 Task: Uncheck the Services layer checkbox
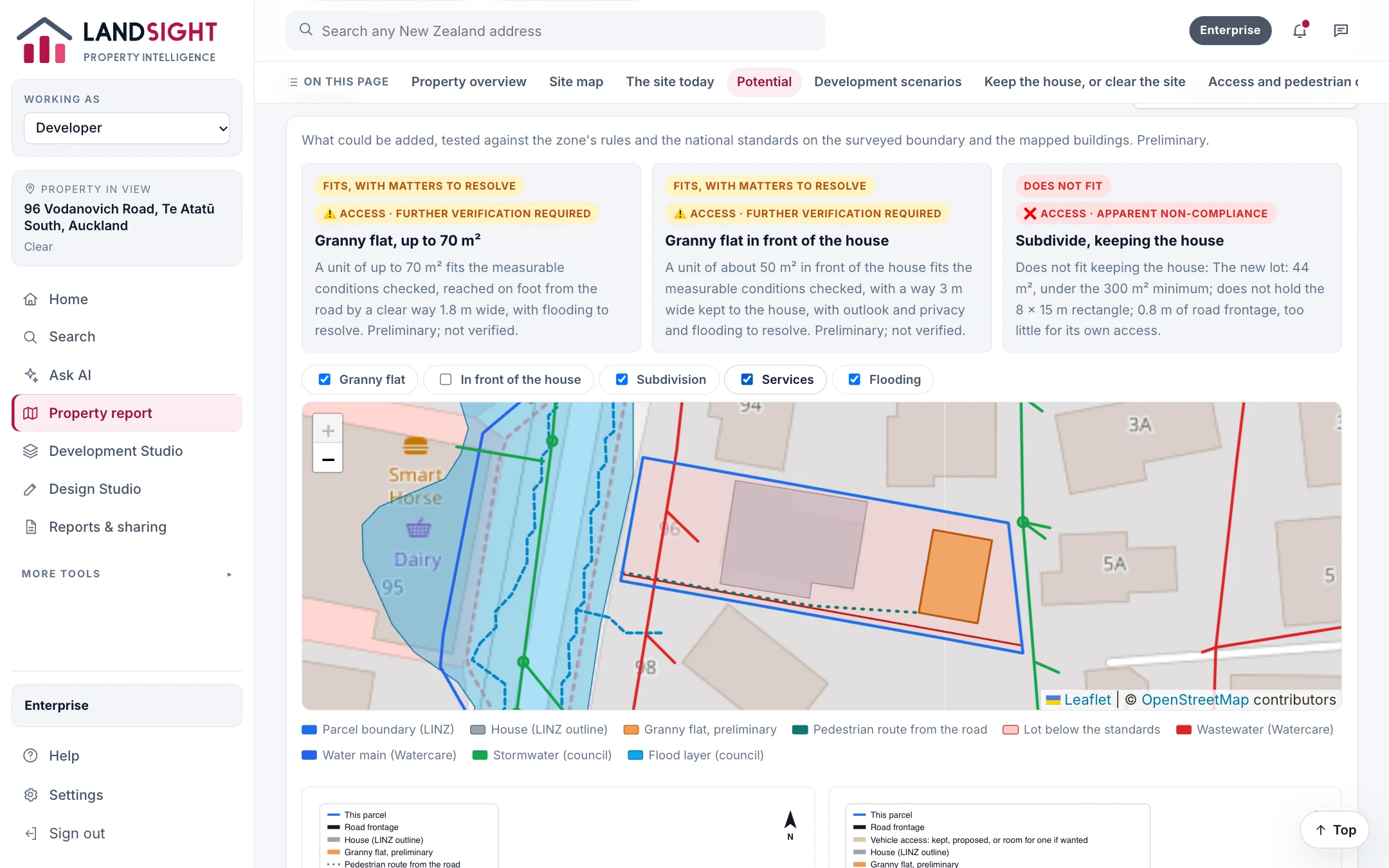[747, 379]
